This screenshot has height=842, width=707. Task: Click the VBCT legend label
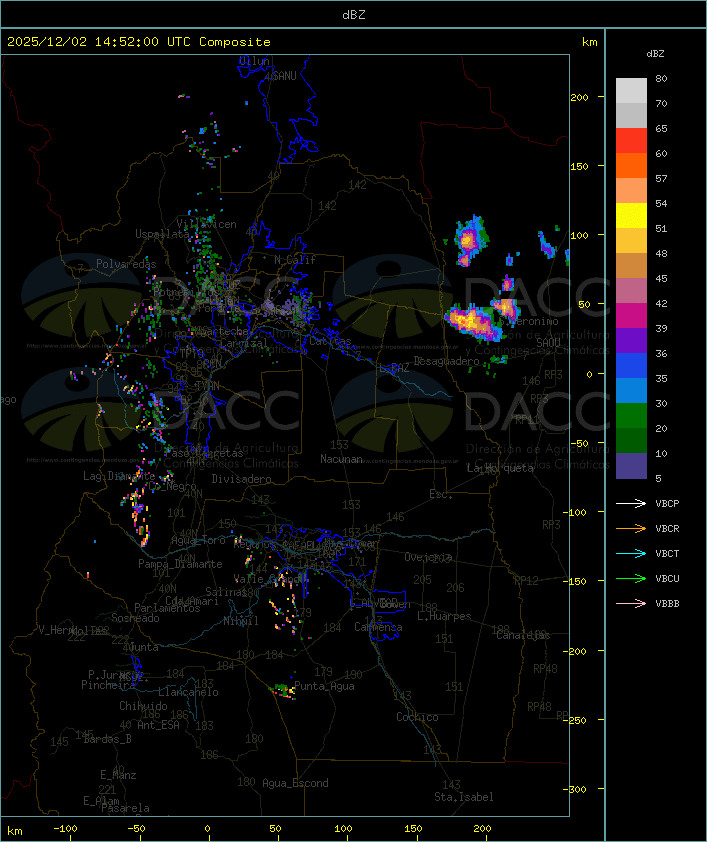(667, 554)
